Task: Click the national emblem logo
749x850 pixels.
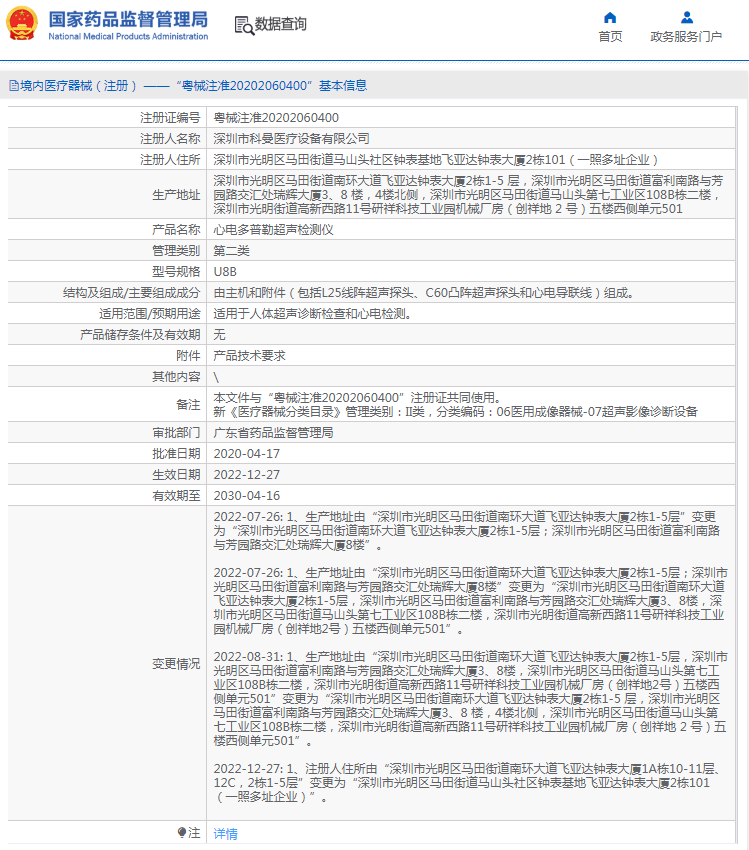Action: pyautogui.click(x=22, y=23)
